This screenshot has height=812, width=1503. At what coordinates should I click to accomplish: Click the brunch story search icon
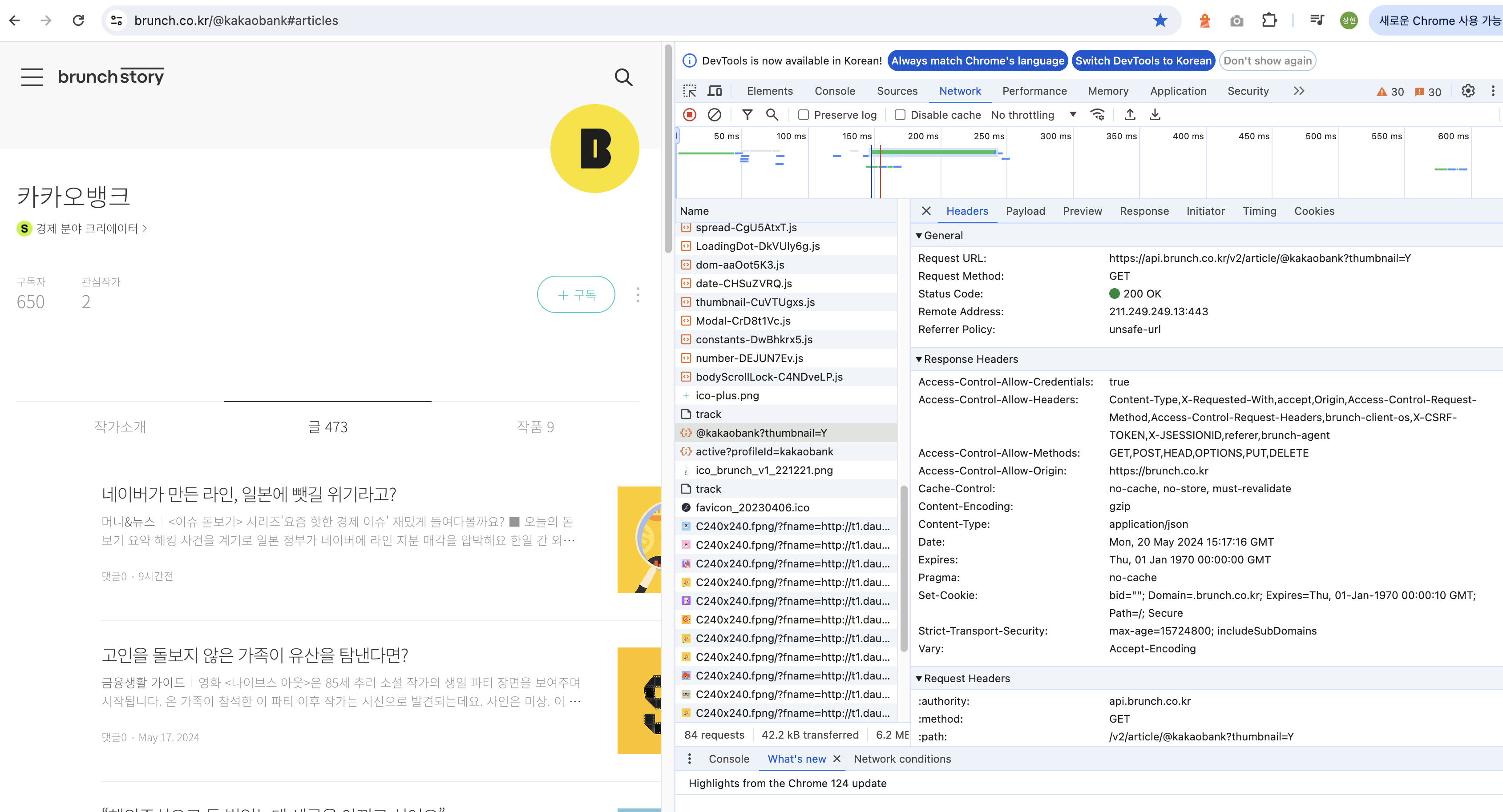coord(623,77)
